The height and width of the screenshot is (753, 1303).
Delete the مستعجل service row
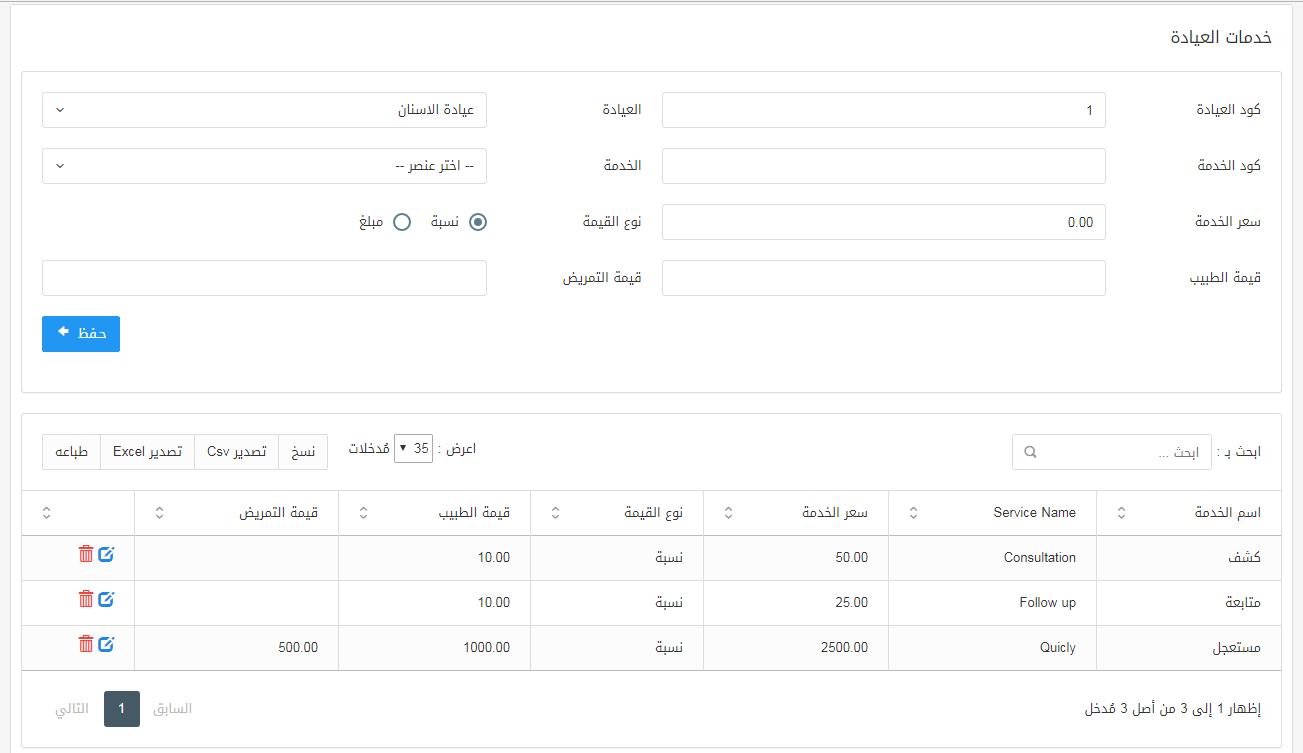pos(86,644)
